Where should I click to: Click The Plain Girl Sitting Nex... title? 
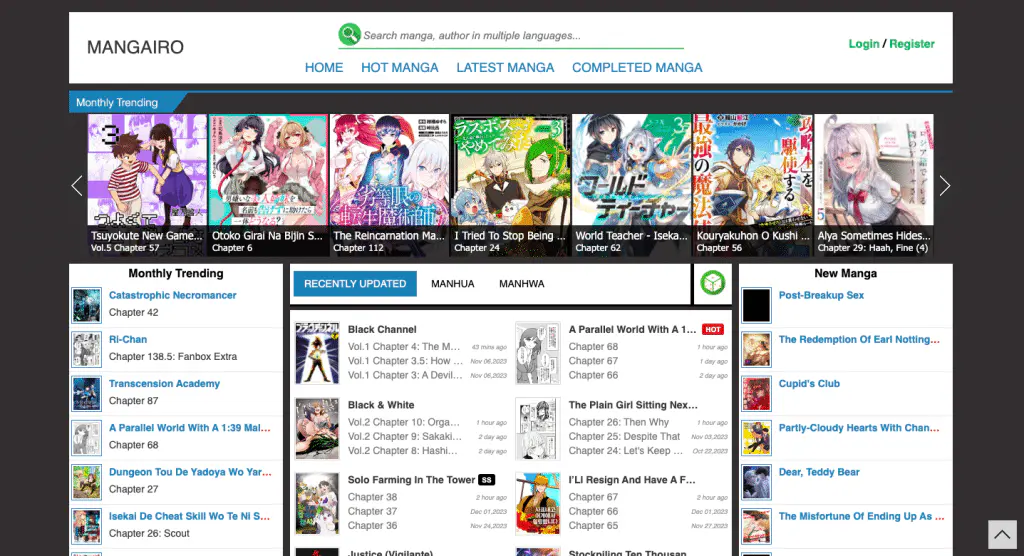(633, 405)
